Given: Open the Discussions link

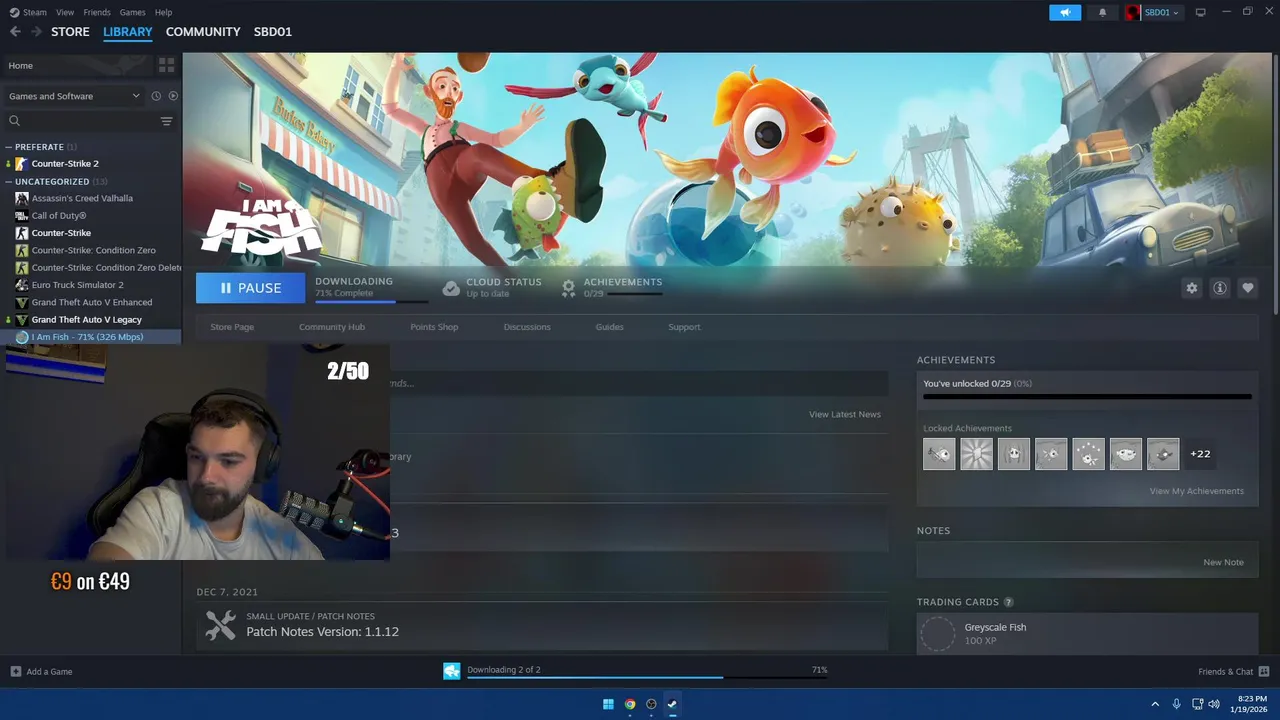Looking at the screenshot, I should [527, 327].
